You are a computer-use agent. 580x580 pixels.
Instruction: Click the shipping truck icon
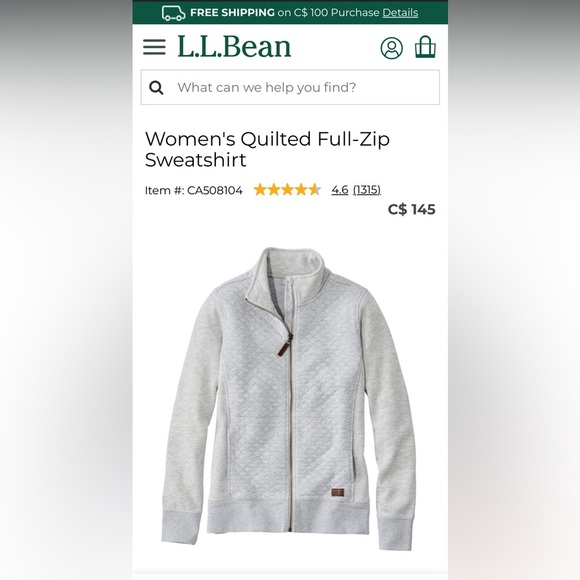coord(173,13)
